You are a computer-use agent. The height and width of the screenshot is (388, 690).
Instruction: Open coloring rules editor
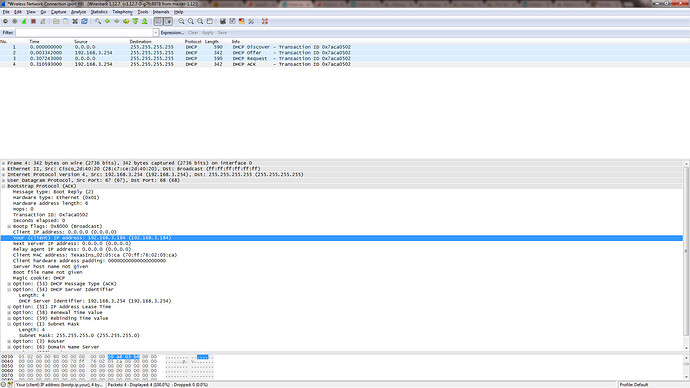click(x=242, y=21)
